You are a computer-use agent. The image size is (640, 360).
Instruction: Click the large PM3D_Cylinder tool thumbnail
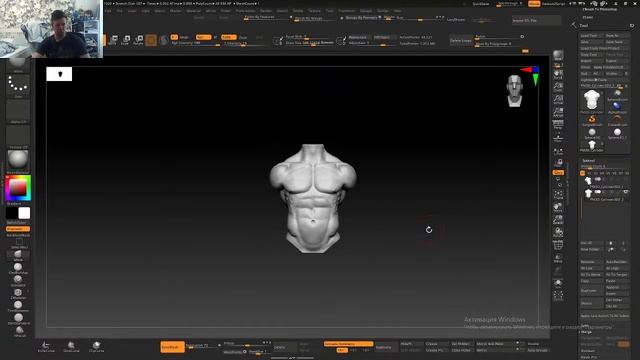pos(591,101)
